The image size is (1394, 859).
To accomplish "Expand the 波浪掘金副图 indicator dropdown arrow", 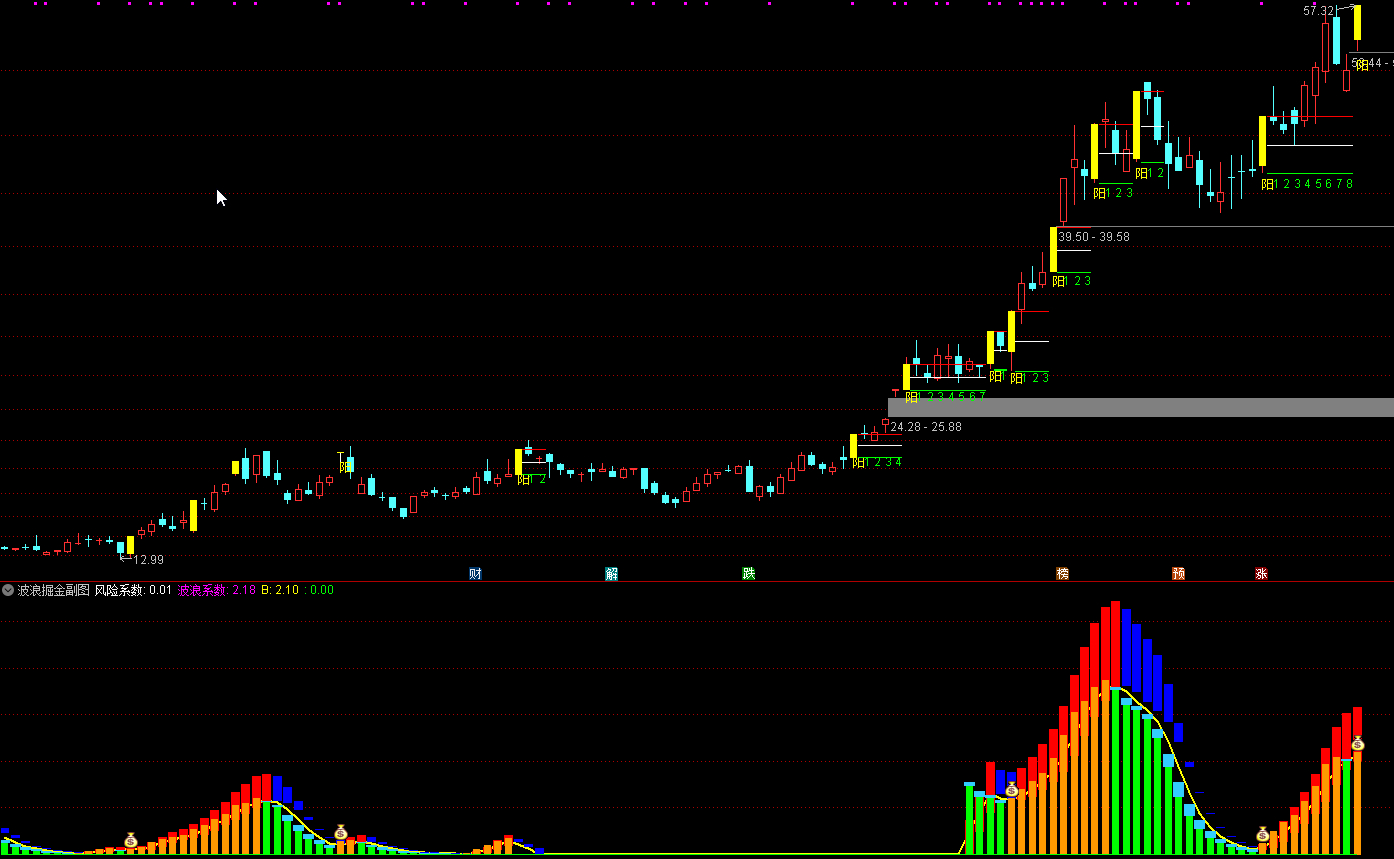I will point(8,590).
